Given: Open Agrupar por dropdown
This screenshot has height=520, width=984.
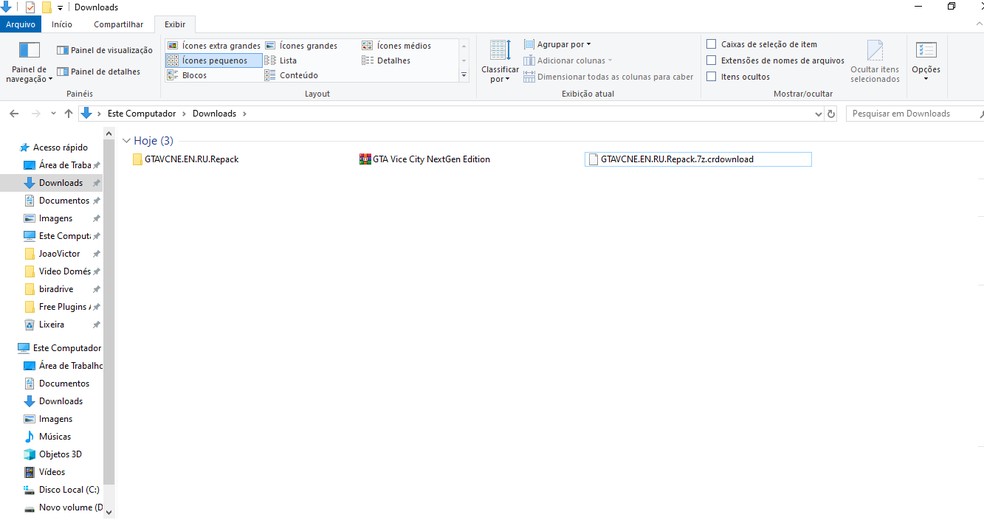Looking at the screenshot, I should (557, 45).
